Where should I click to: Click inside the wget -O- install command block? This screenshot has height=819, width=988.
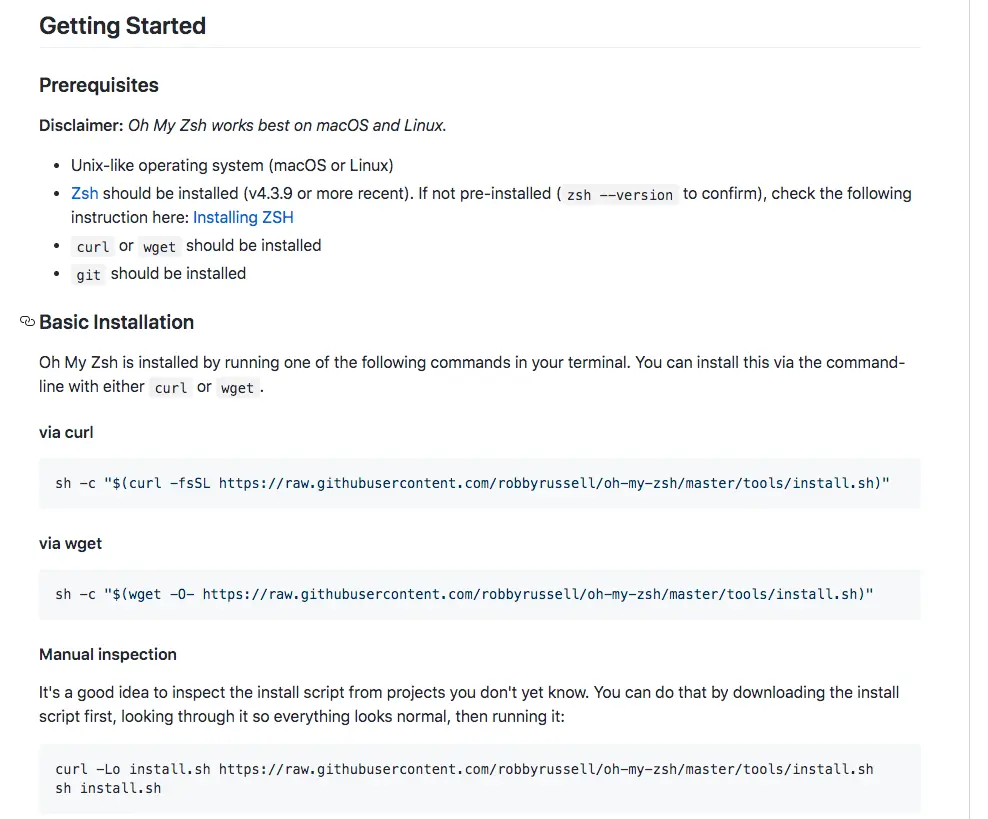[x=464, y=594]
